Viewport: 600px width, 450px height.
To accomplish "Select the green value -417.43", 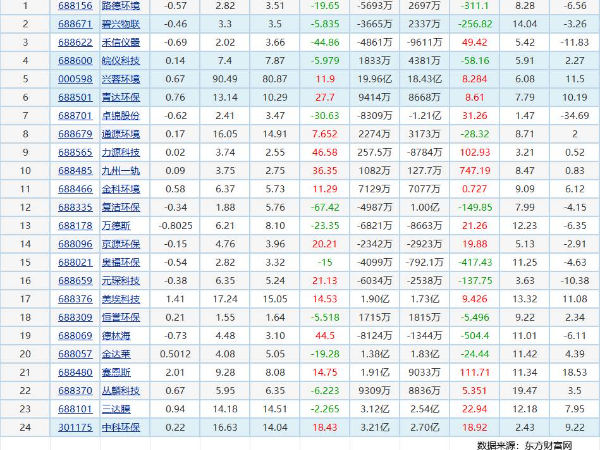I will click(474, 262).
